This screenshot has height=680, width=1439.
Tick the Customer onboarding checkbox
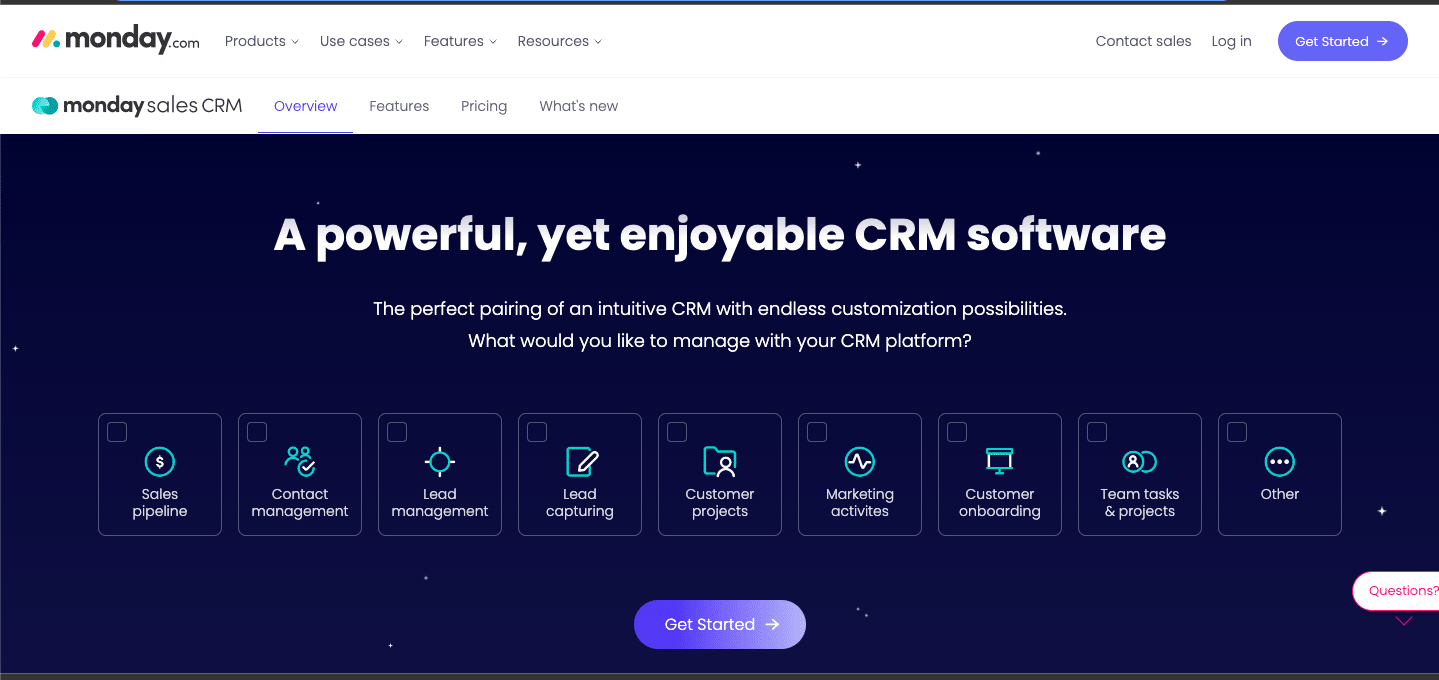click(957, 432)
